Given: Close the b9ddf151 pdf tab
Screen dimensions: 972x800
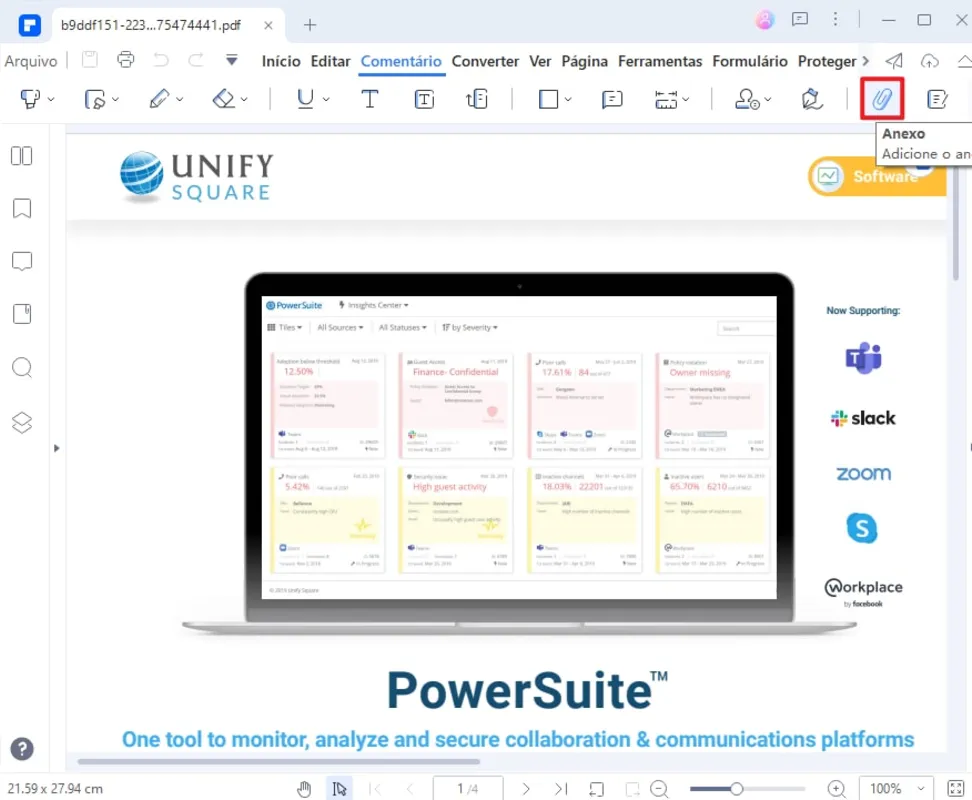Looking at the screenshot, I should [268, 25].
